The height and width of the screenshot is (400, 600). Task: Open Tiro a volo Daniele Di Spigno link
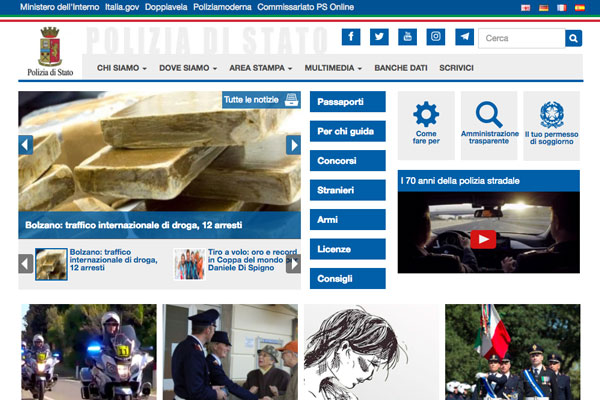(252, 260)
